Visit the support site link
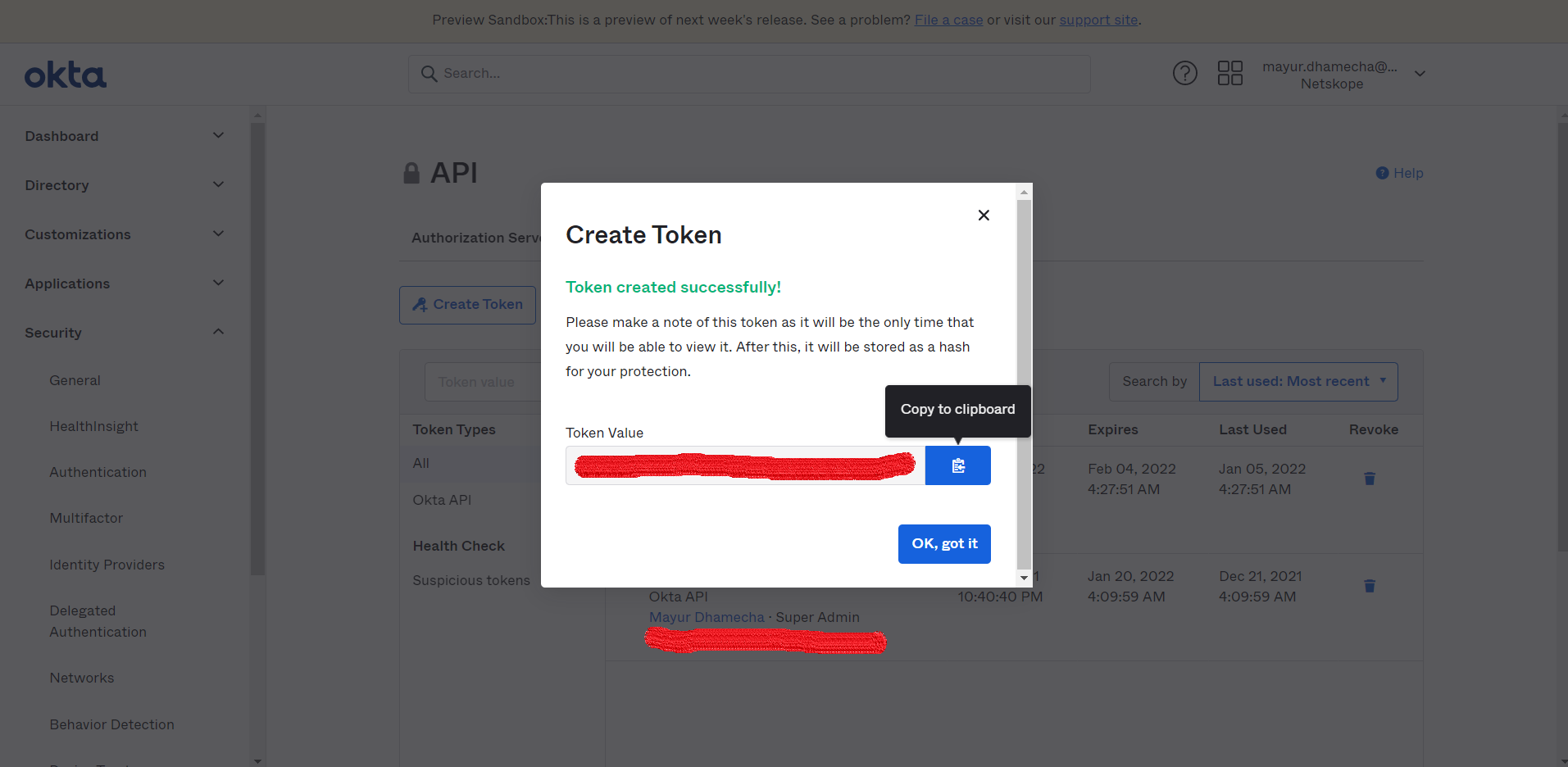Screen dimensions: 1568x767 click(1098, 20)
